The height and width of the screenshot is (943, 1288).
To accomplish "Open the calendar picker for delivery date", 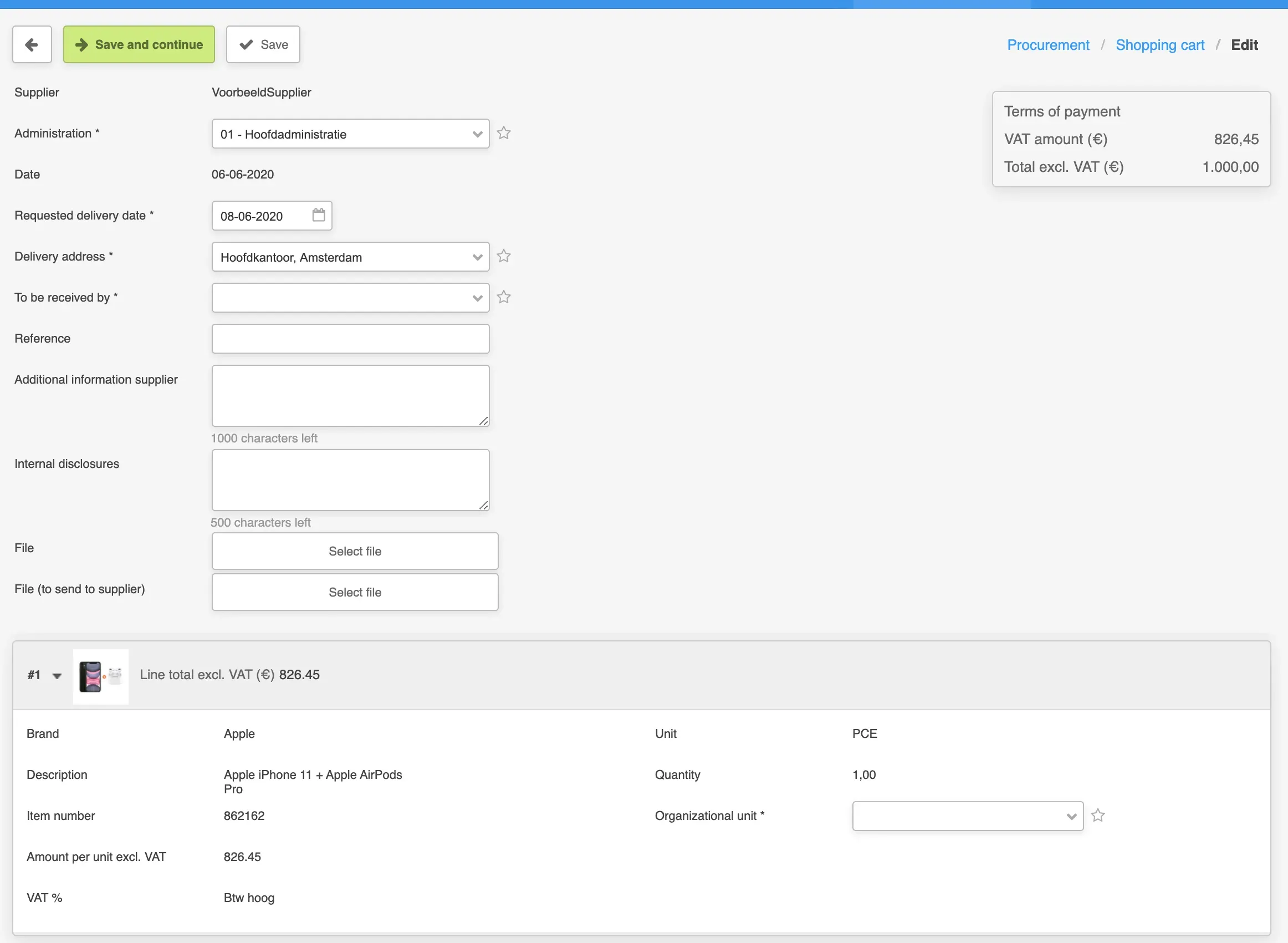I will tap(319, 215).
